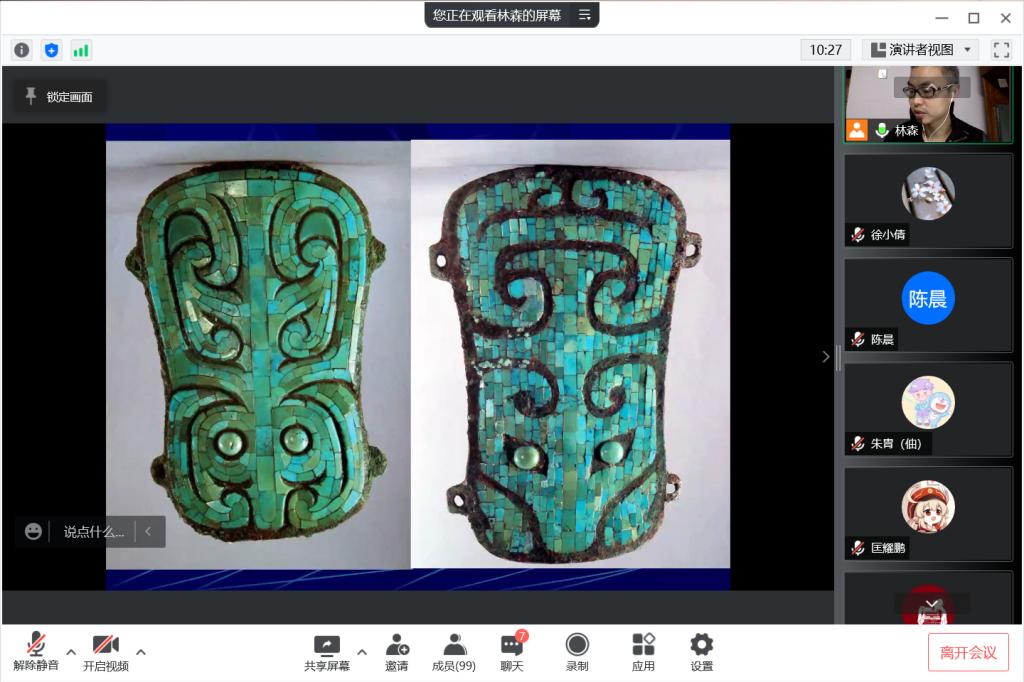Start recording with the Record icon
Image resolution: width=1024 pixels, height=682 pixels.
[577, 652]
